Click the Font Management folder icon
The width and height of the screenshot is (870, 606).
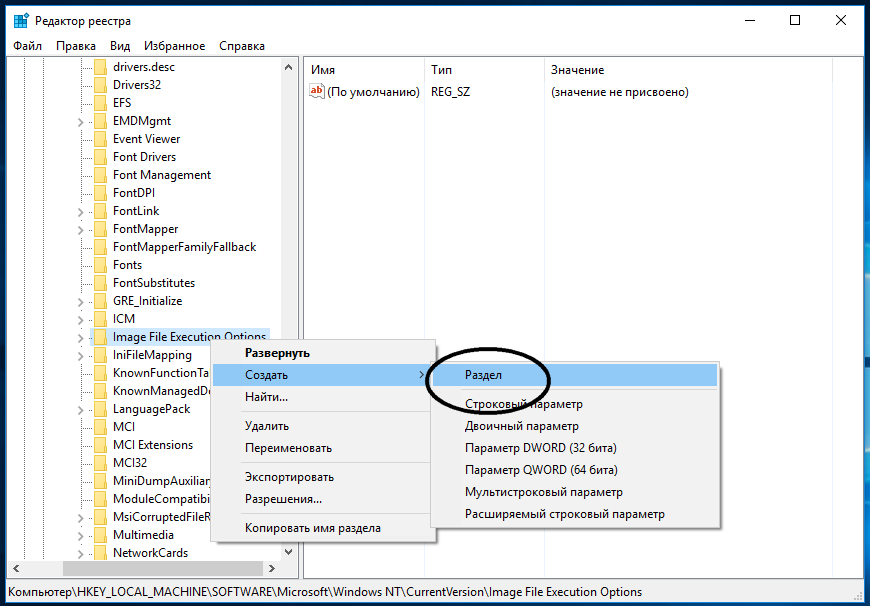[x=100, y=175]
